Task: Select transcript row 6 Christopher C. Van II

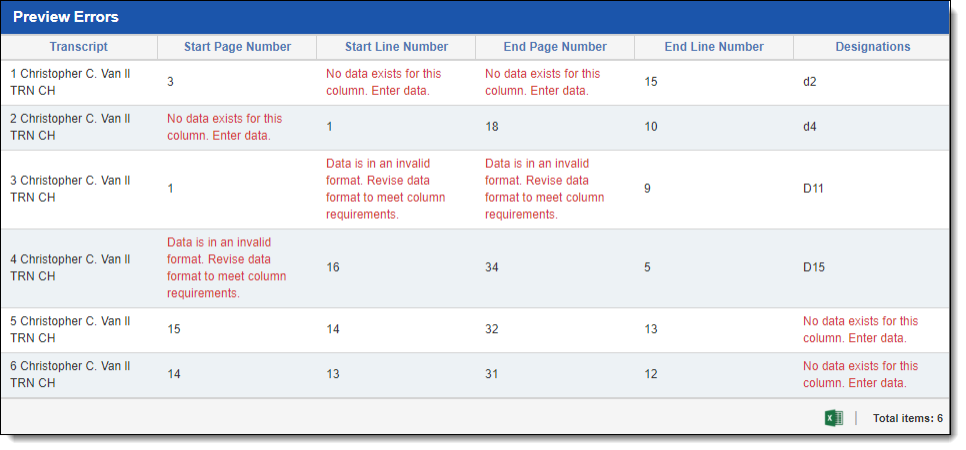Action: (70, 375)
